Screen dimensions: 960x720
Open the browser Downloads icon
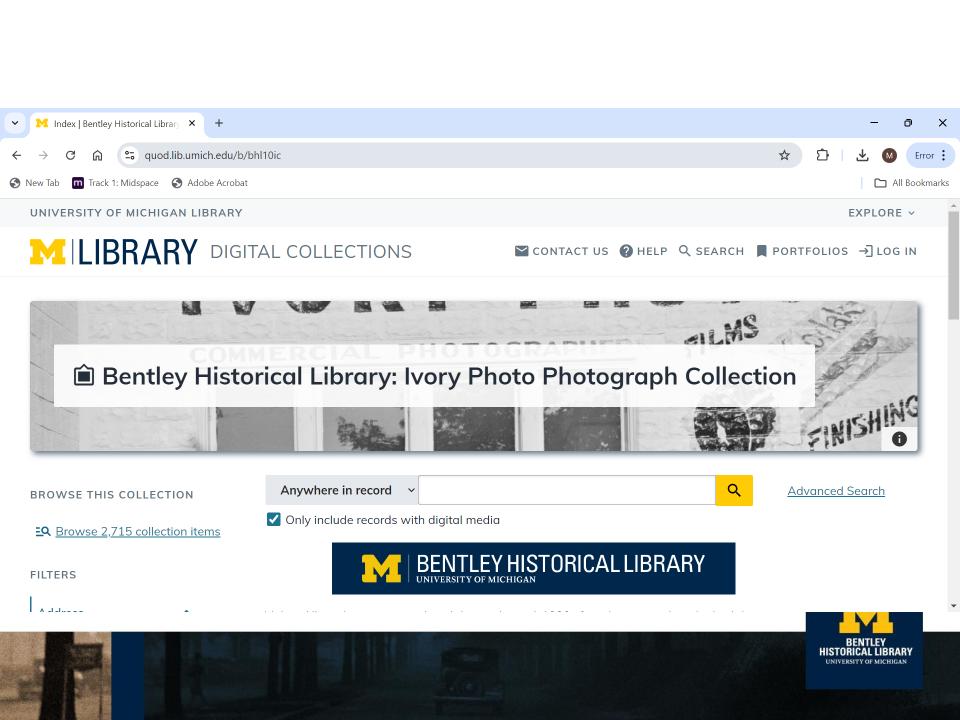(x=862, y=156)
